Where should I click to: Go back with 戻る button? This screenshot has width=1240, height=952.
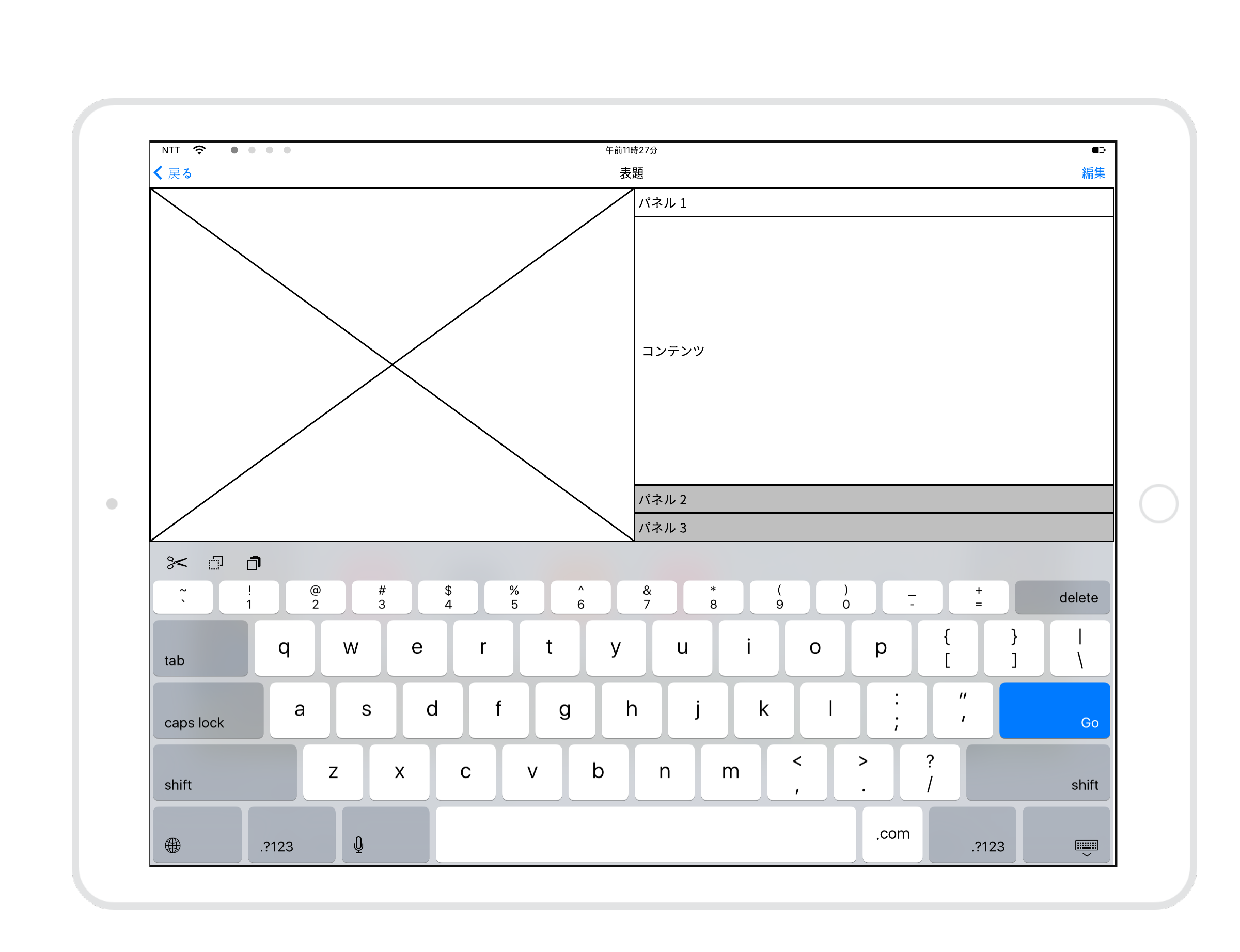tap(174, 173)
